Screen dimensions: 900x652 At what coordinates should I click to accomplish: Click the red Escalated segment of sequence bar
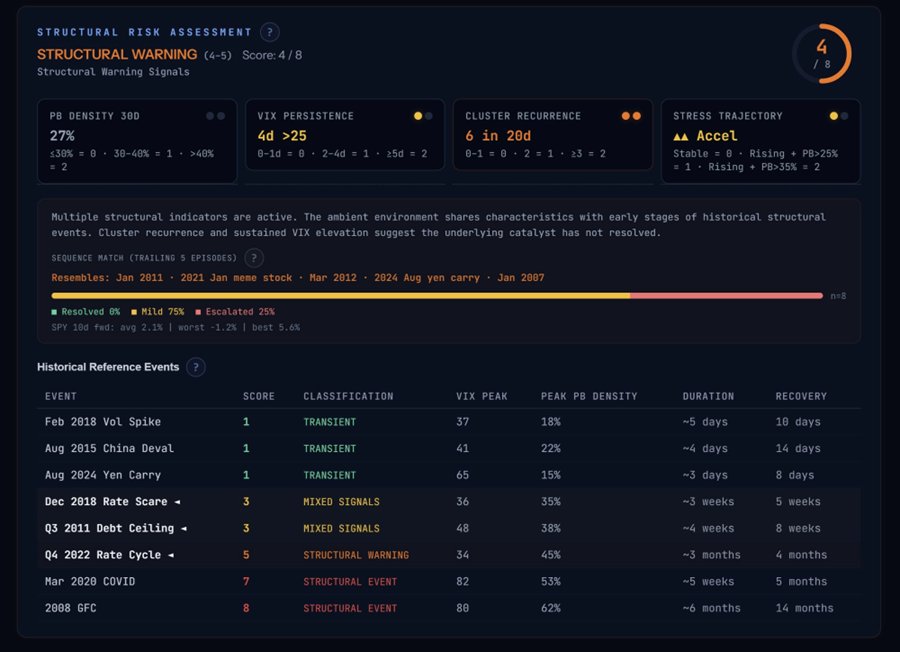(726, 296)
